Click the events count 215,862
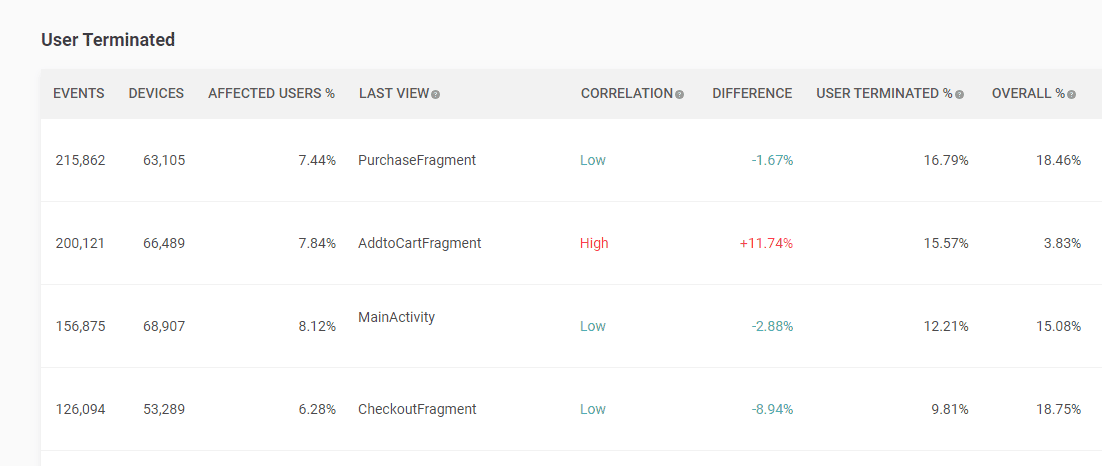The height and width of the screenshot is (466, 1102). tap(80, 160)
